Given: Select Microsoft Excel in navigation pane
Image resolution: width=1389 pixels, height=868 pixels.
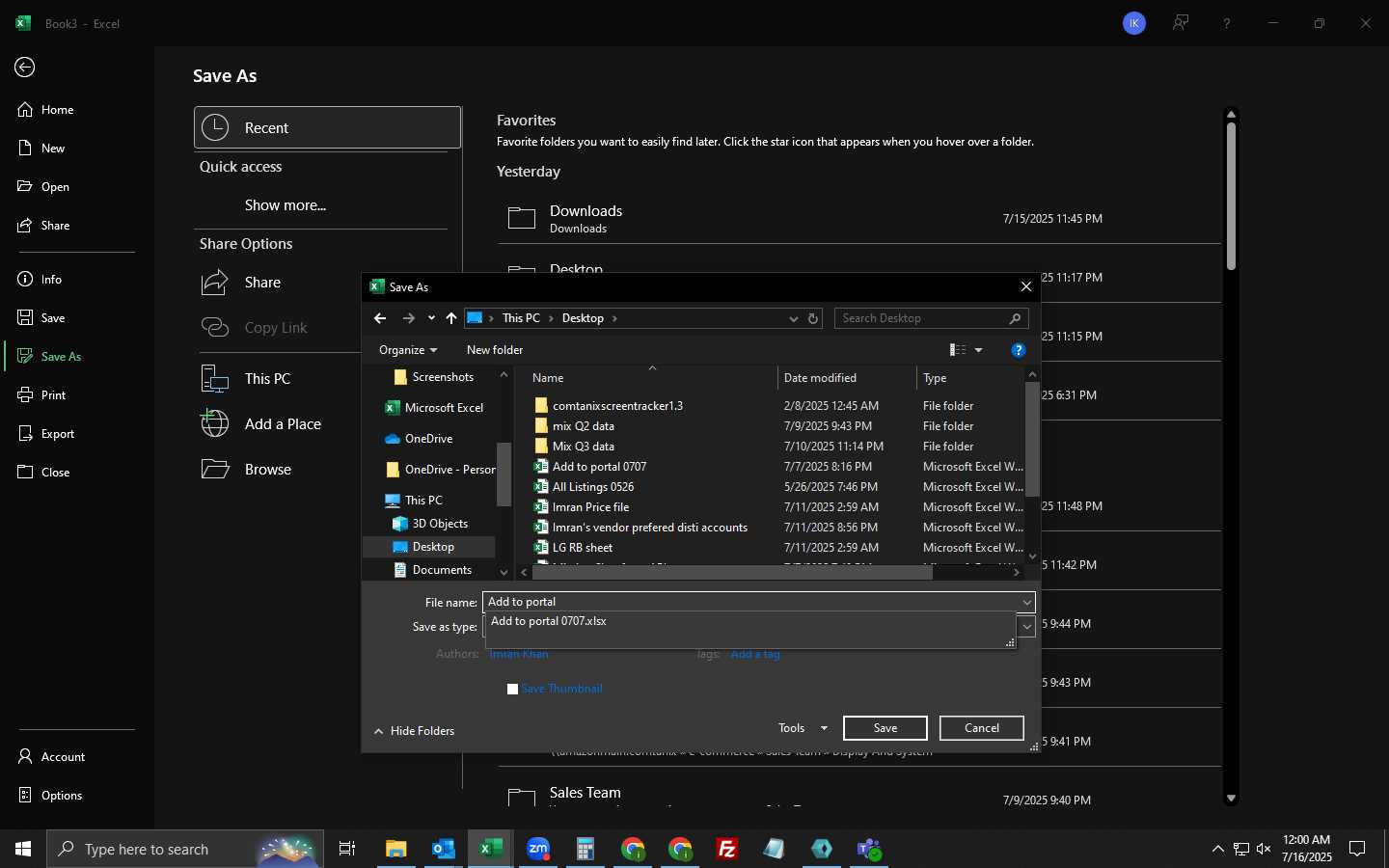Looking at the screenshot, I should point(435,408).
